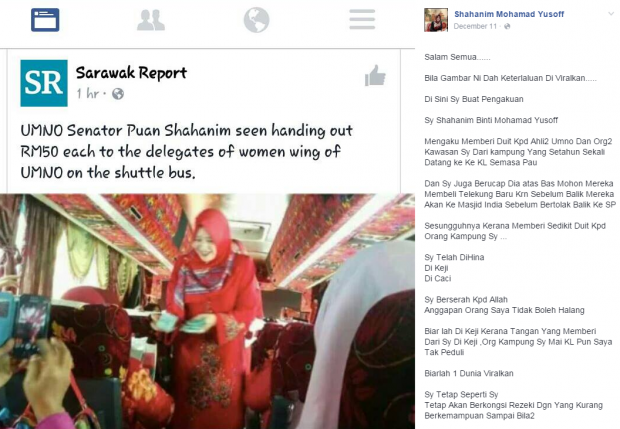Click the public globe icon beside 1 hr

point(118,94)
